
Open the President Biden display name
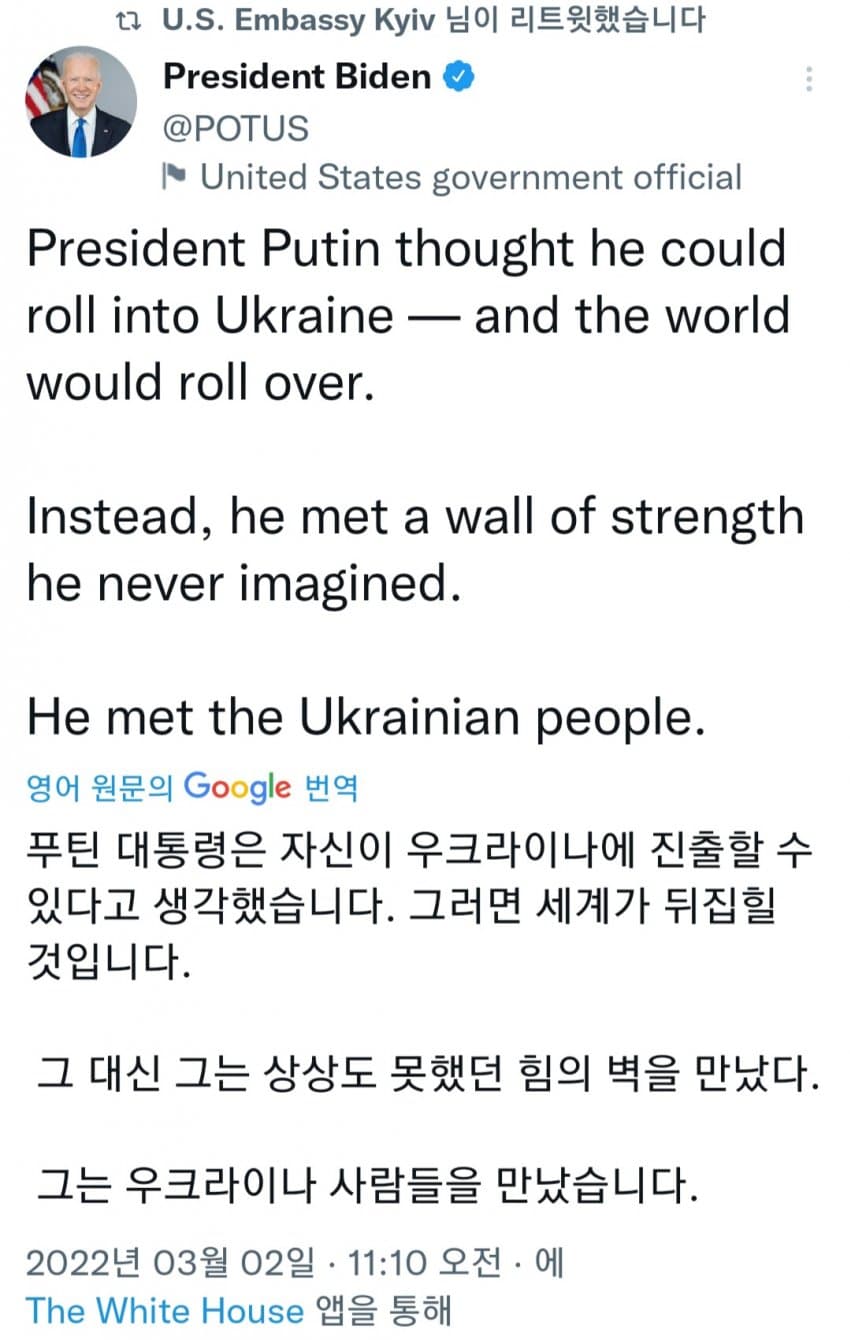point(297,76)
